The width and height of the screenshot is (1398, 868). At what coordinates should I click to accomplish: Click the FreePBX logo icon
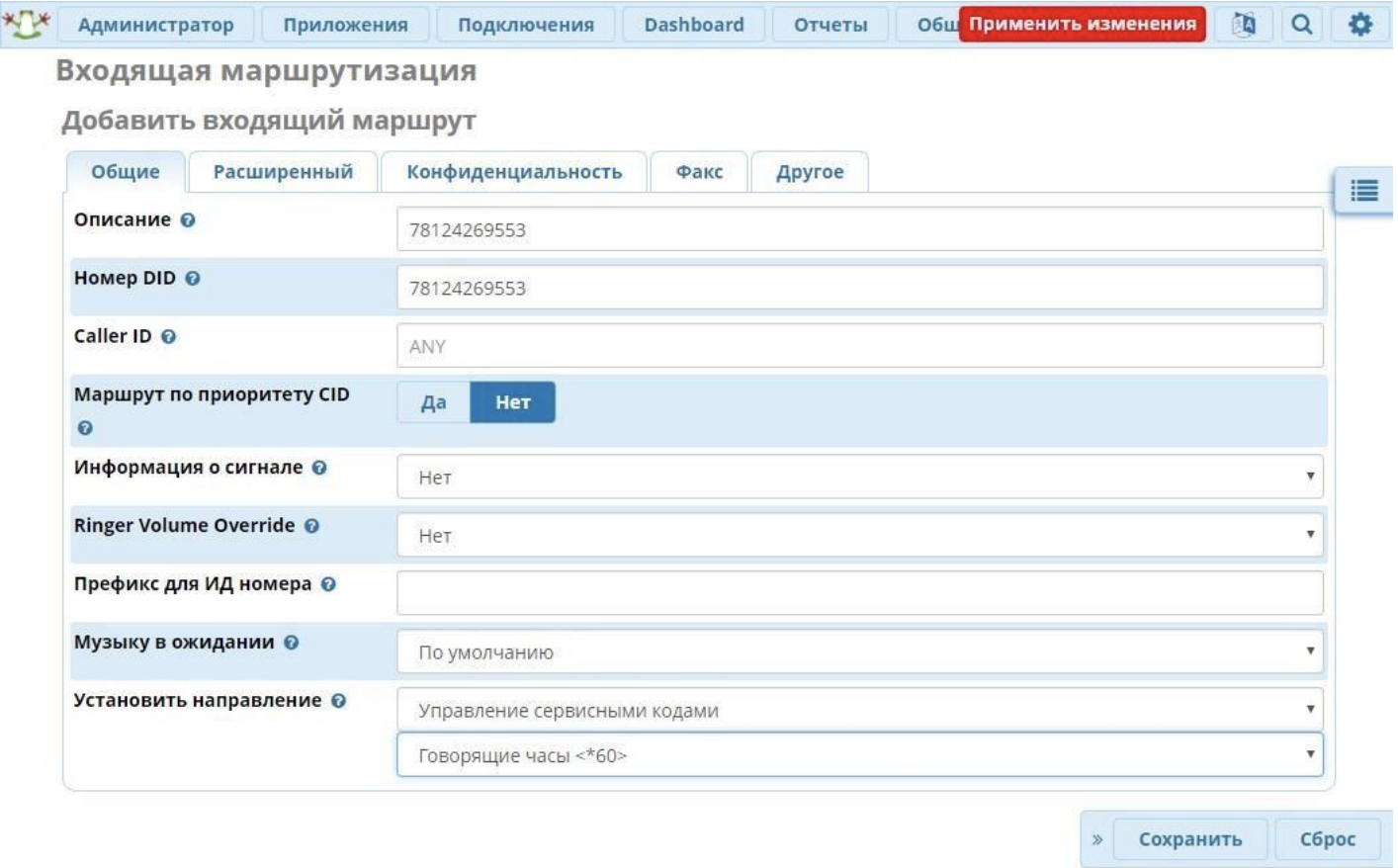pyautogui.click(x=27, y=23)
